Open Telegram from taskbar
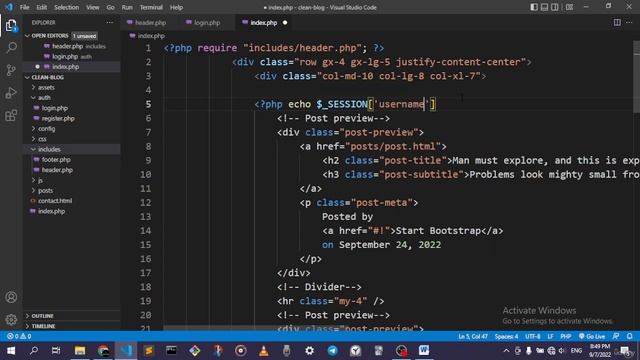Viewport: 640px width, 360px height. pos(333,351)
